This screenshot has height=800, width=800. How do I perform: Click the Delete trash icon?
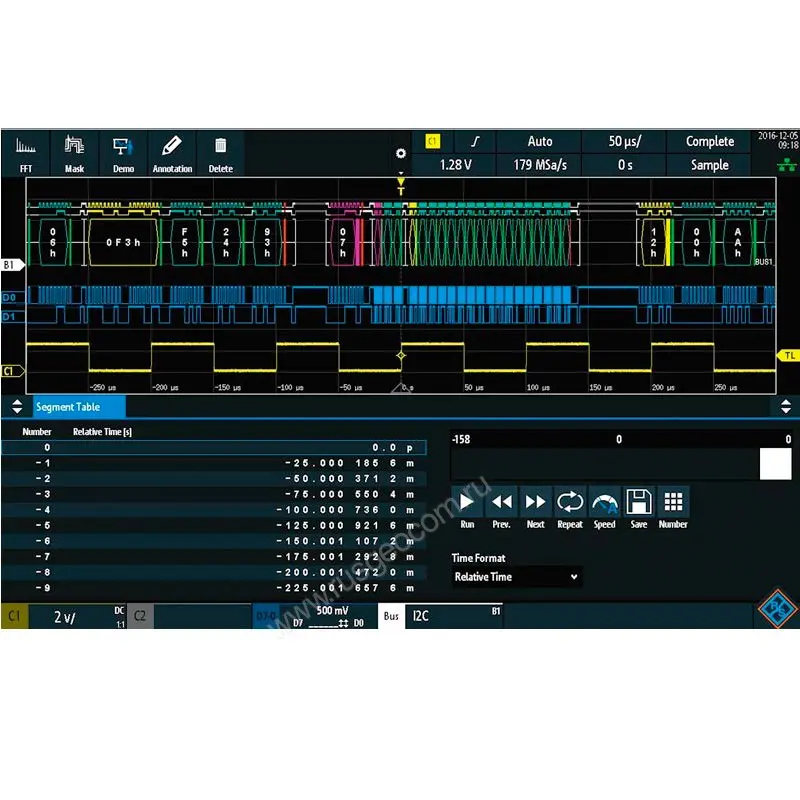click(x=220, y=153)
